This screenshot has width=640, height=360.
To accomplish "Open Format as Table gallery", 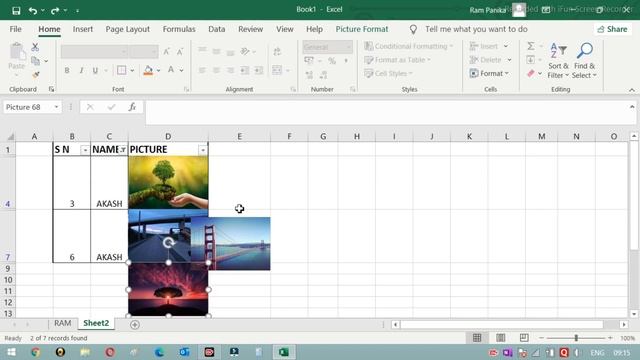I will point(398,60).
